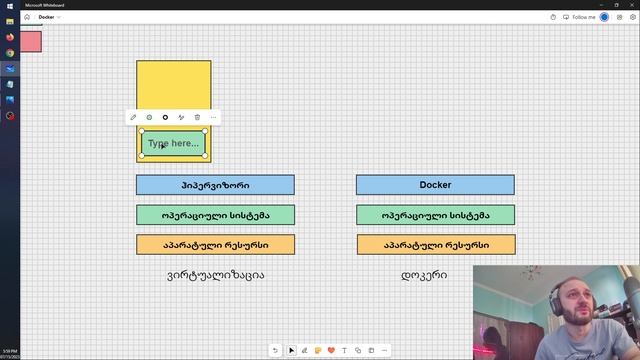Image resolution: width=640 pixels, height=360 pixels.
Task: Add a sticky note from bottom toolbar
Action: pyautogui.click(x=318, y=350)
